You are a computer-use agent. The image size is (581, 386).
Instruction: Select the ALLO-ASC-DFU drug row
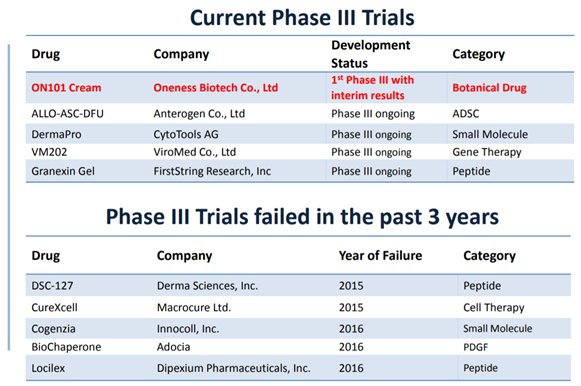pyautogui.click(x=300, y=114)
